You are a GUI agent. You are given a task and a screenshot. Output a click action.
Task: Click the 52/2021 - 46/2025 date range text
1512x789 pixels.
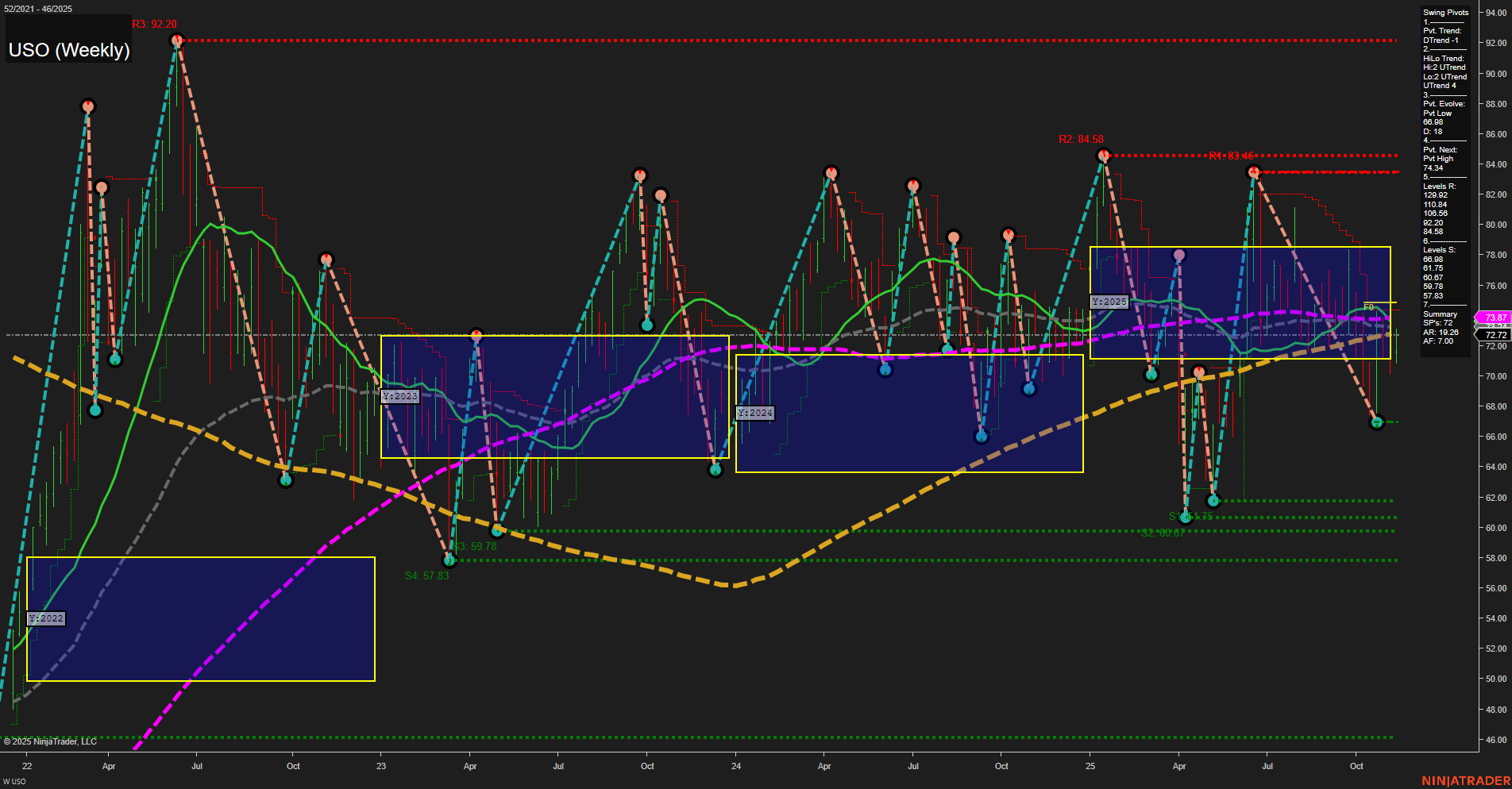point(39,6)
